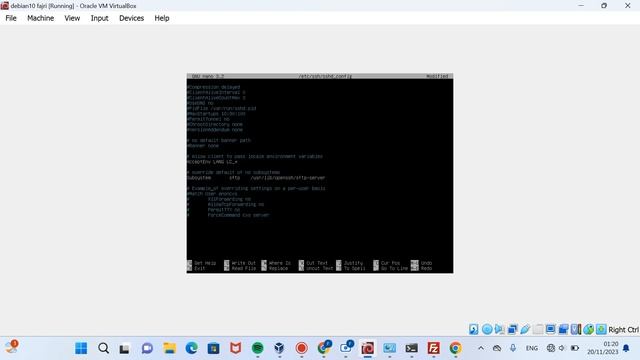Open the terminal app on the taskbar
This screenshot has height=360, width=640.
pos(411,348)
